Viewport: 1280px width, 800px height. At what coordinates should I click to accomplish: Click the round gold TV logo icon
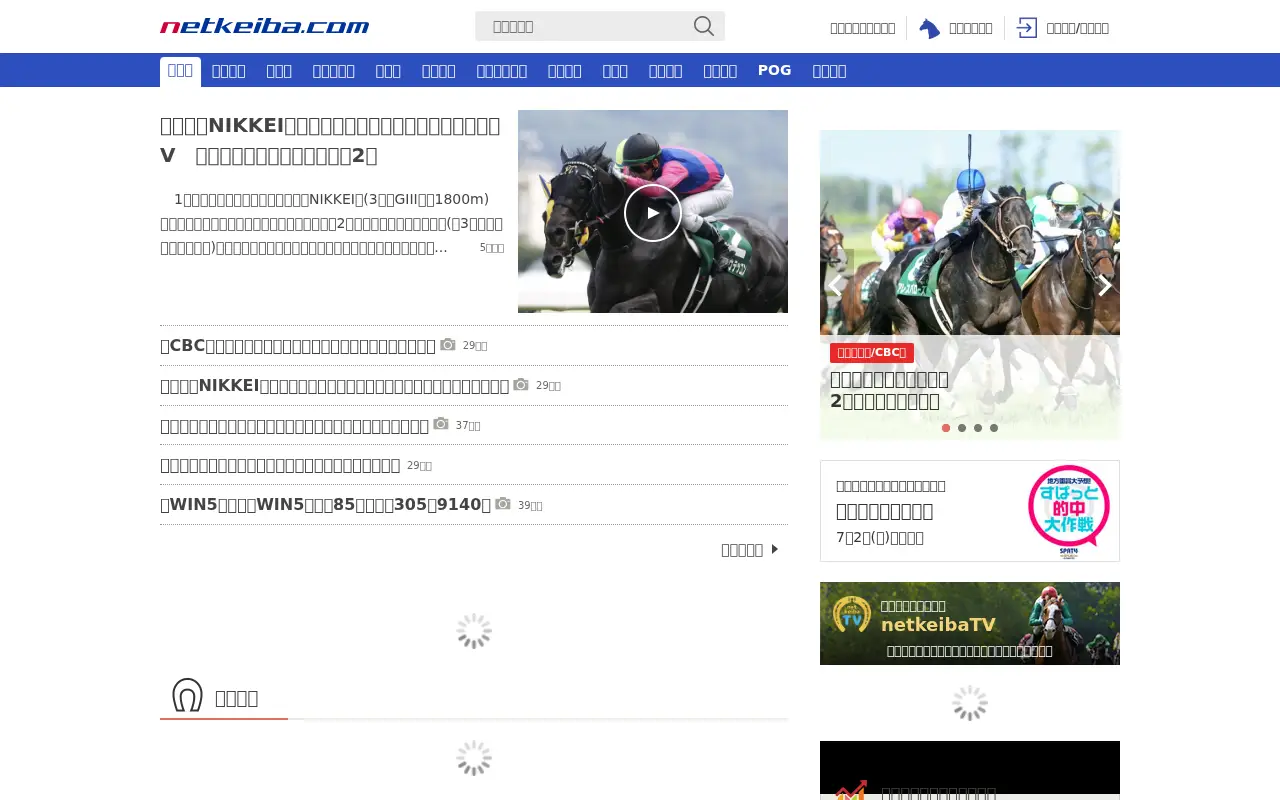852,613
